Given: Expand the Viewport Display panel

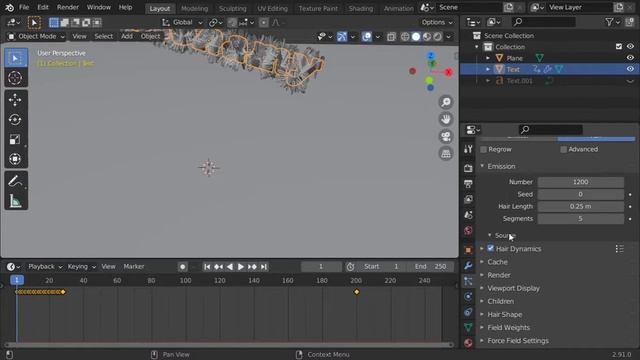Looking at the screenshot, I should (513, 288).
